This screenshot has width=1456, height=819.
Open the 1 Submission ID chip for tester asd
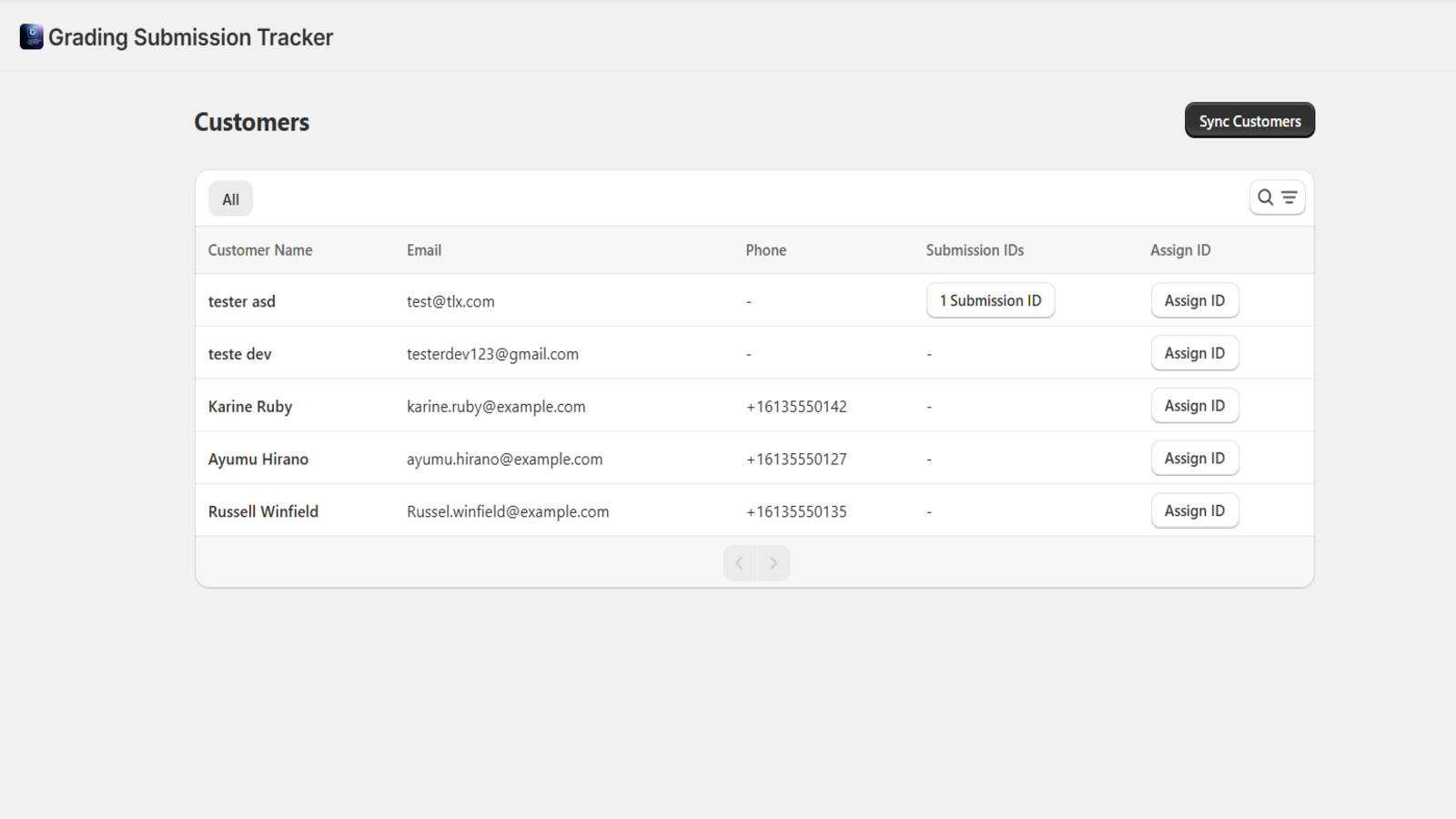click(990, 300)
